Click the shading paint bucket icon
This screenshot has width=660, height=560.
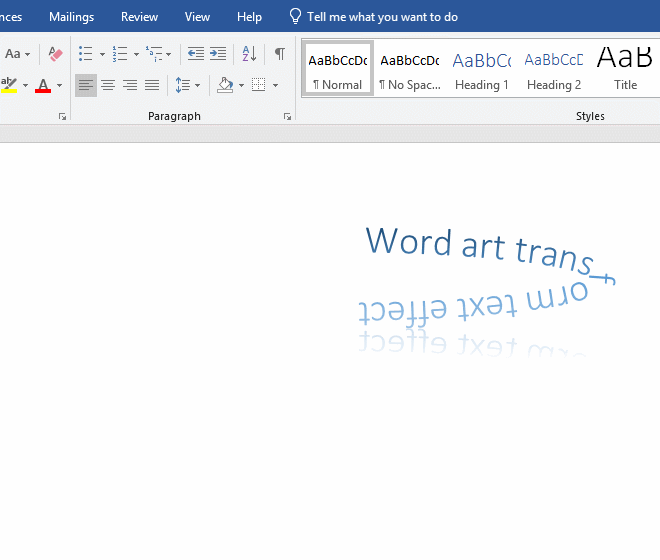(225, 85)
